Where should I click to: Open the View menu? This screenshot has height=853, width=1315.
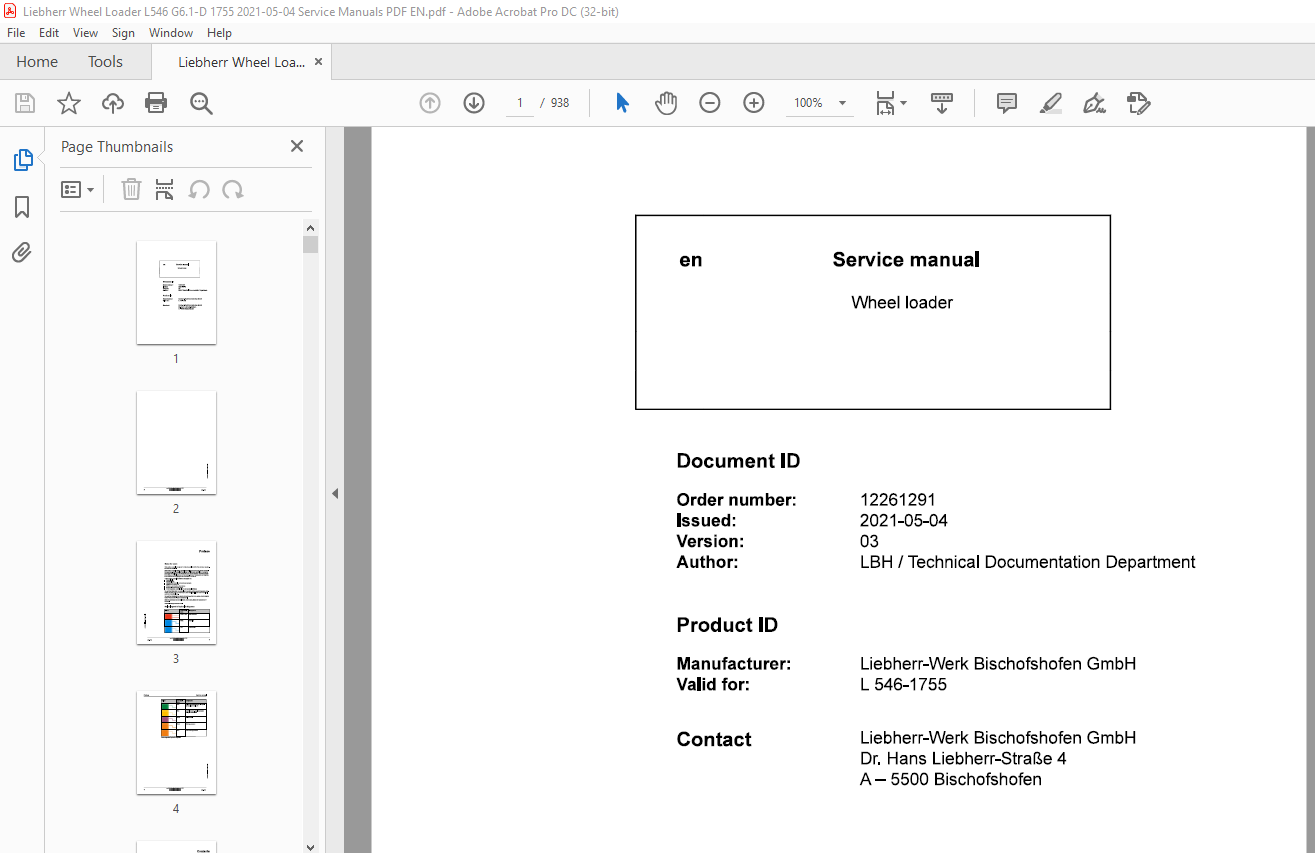pyautogui.click(x=85, y=33)
